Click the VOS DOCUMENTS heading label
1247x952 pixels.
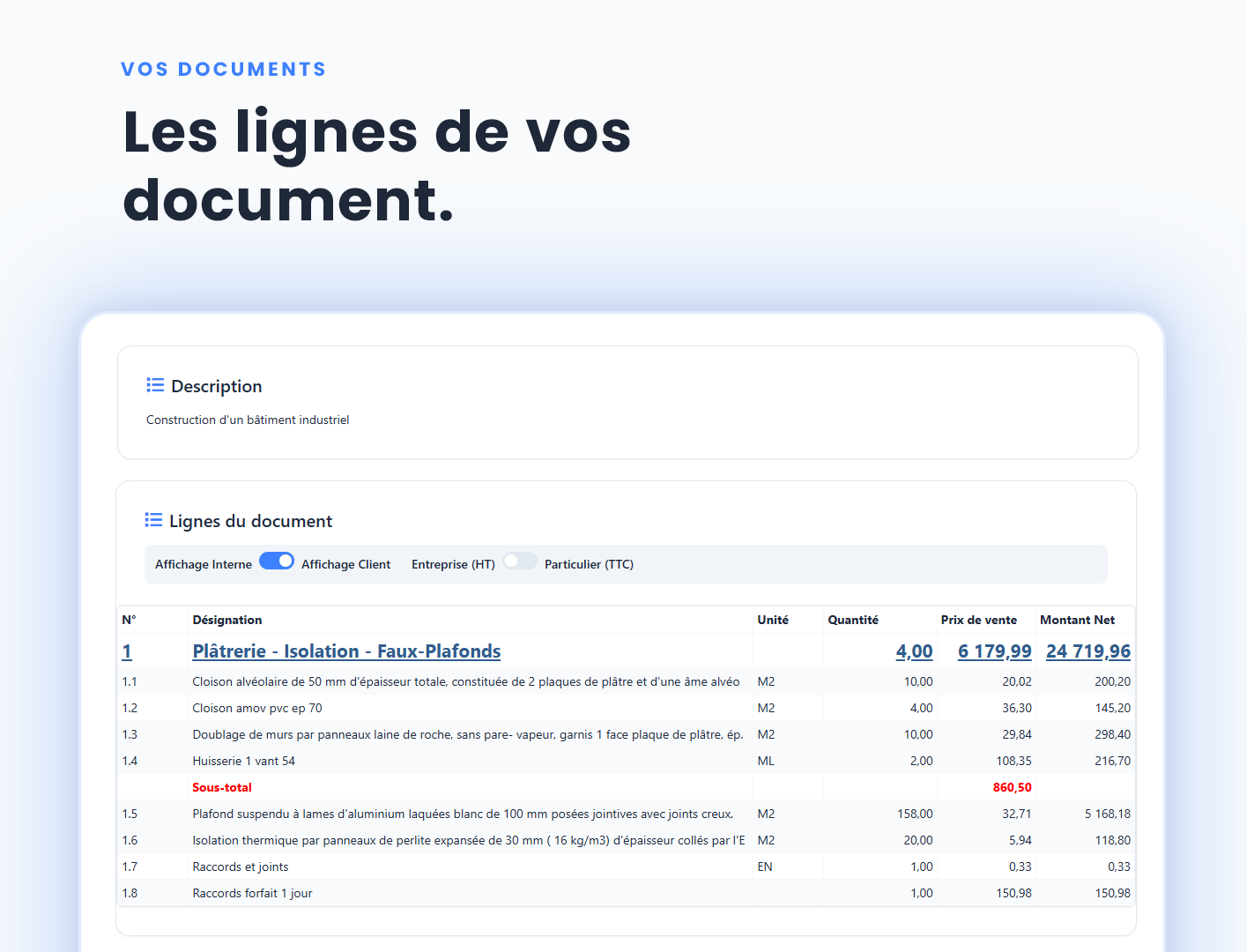point(223,68)
